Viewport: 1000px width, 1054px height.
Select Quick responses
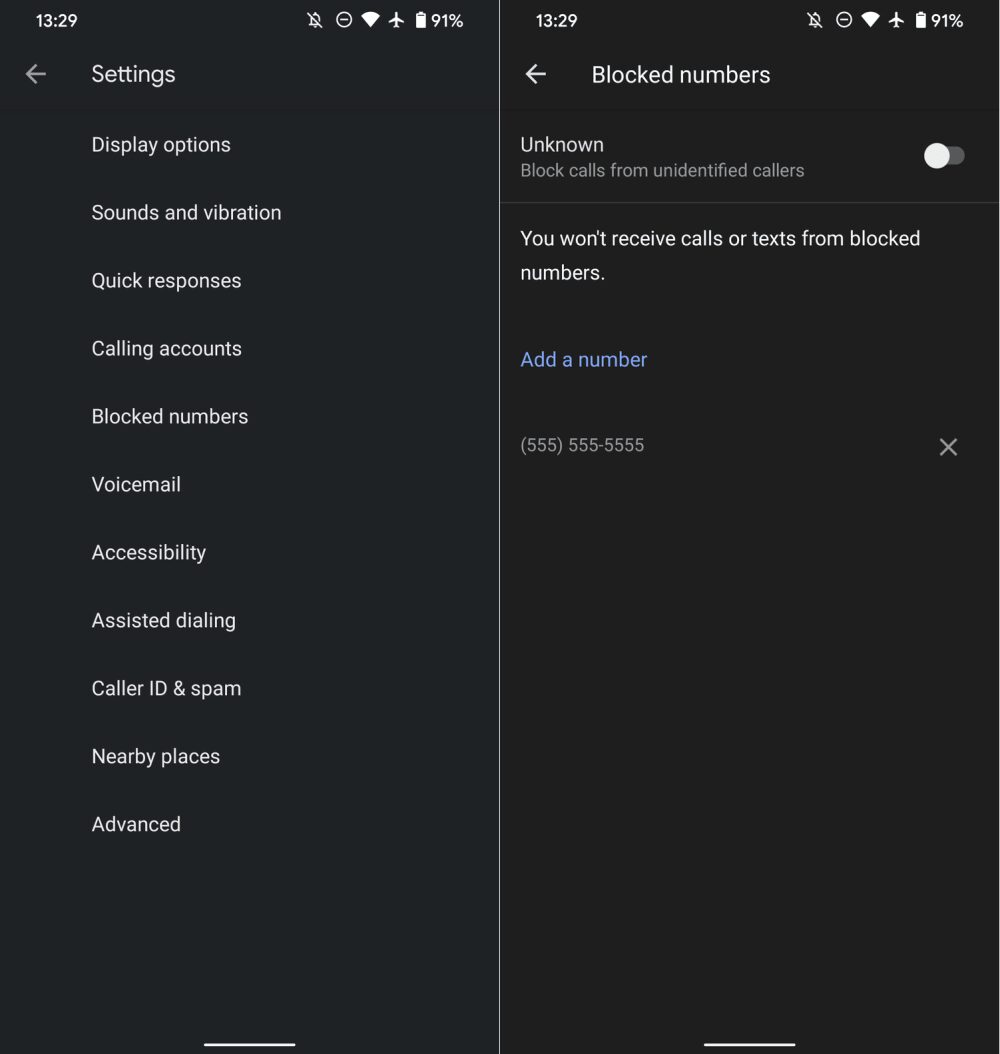tap(166, 281)
